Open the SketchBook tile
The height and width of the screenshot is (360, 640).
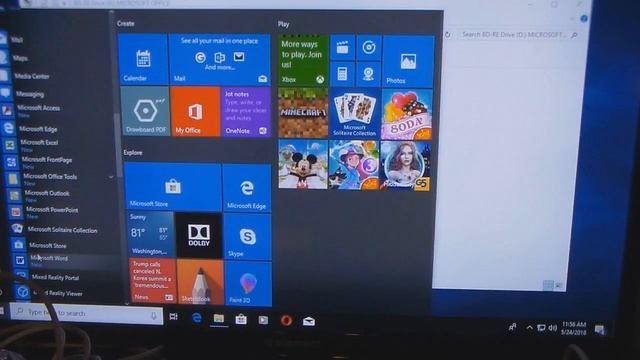[200, 282]
